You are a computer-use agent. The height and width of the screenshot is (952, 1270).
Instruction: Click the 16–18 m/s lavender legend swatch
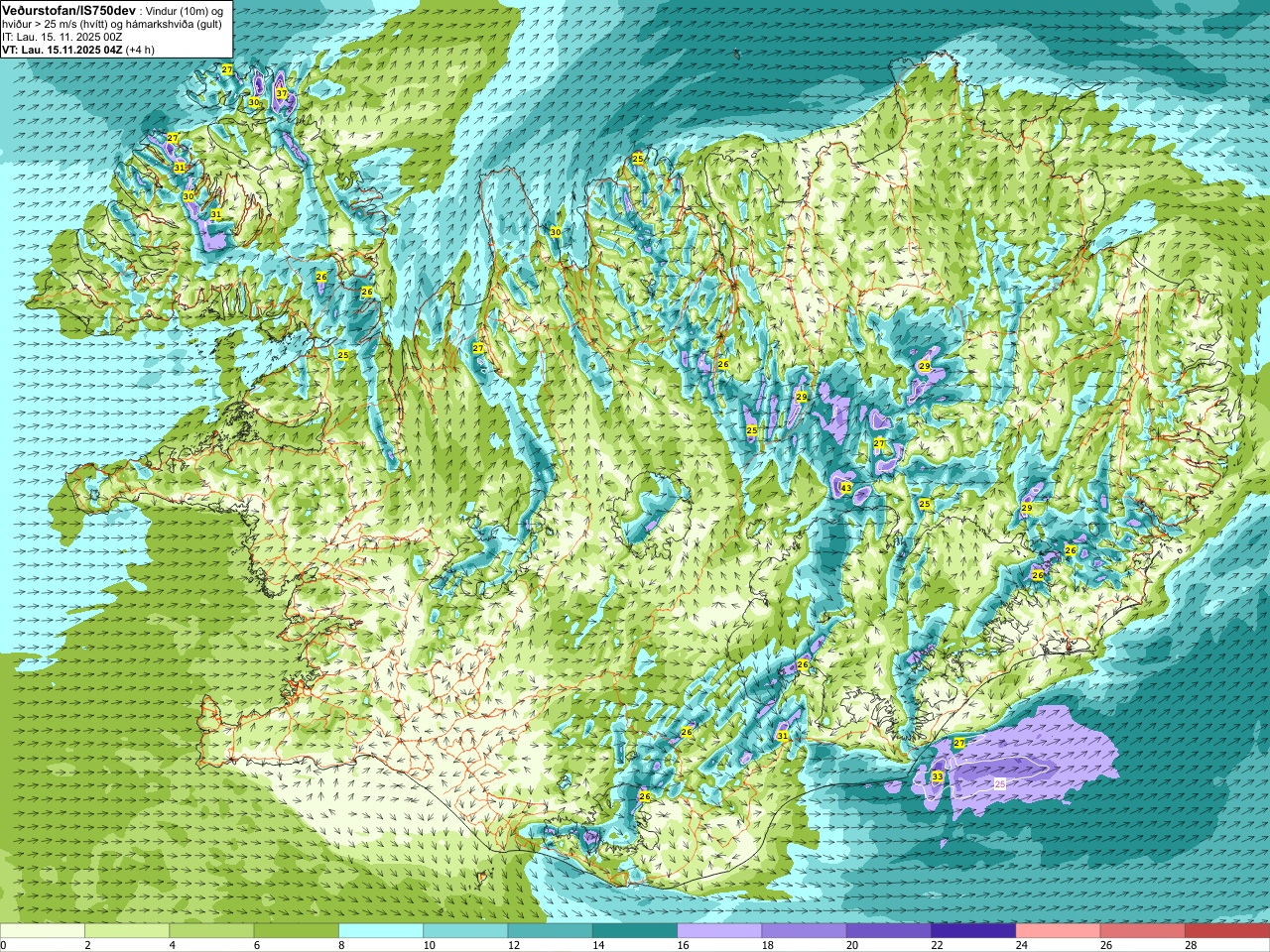[x=719, y=931]
